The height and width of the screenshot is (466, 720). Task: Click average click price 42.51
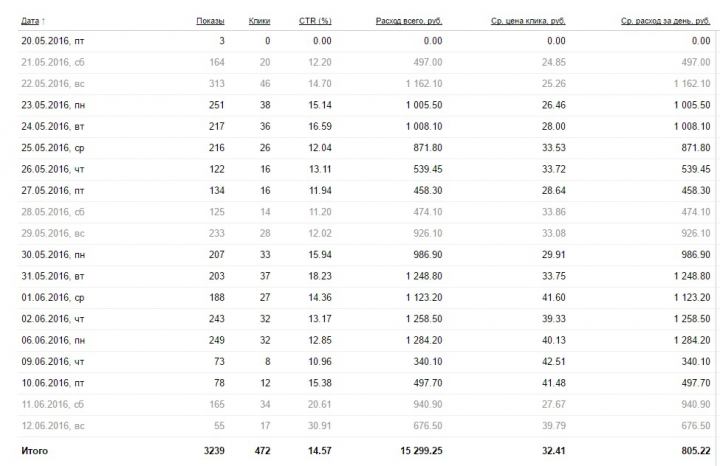tap(554, 361)
